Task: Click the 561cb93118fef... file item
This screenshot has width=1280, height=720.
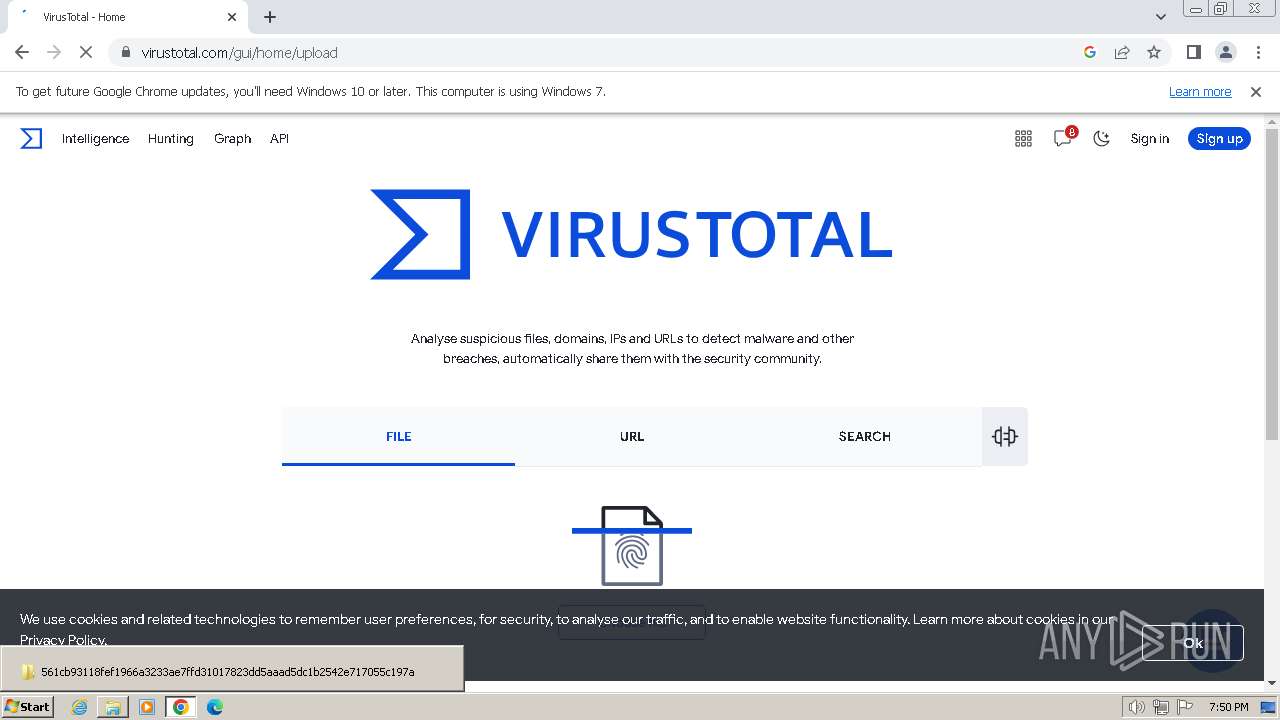Action: click(232, 672)
